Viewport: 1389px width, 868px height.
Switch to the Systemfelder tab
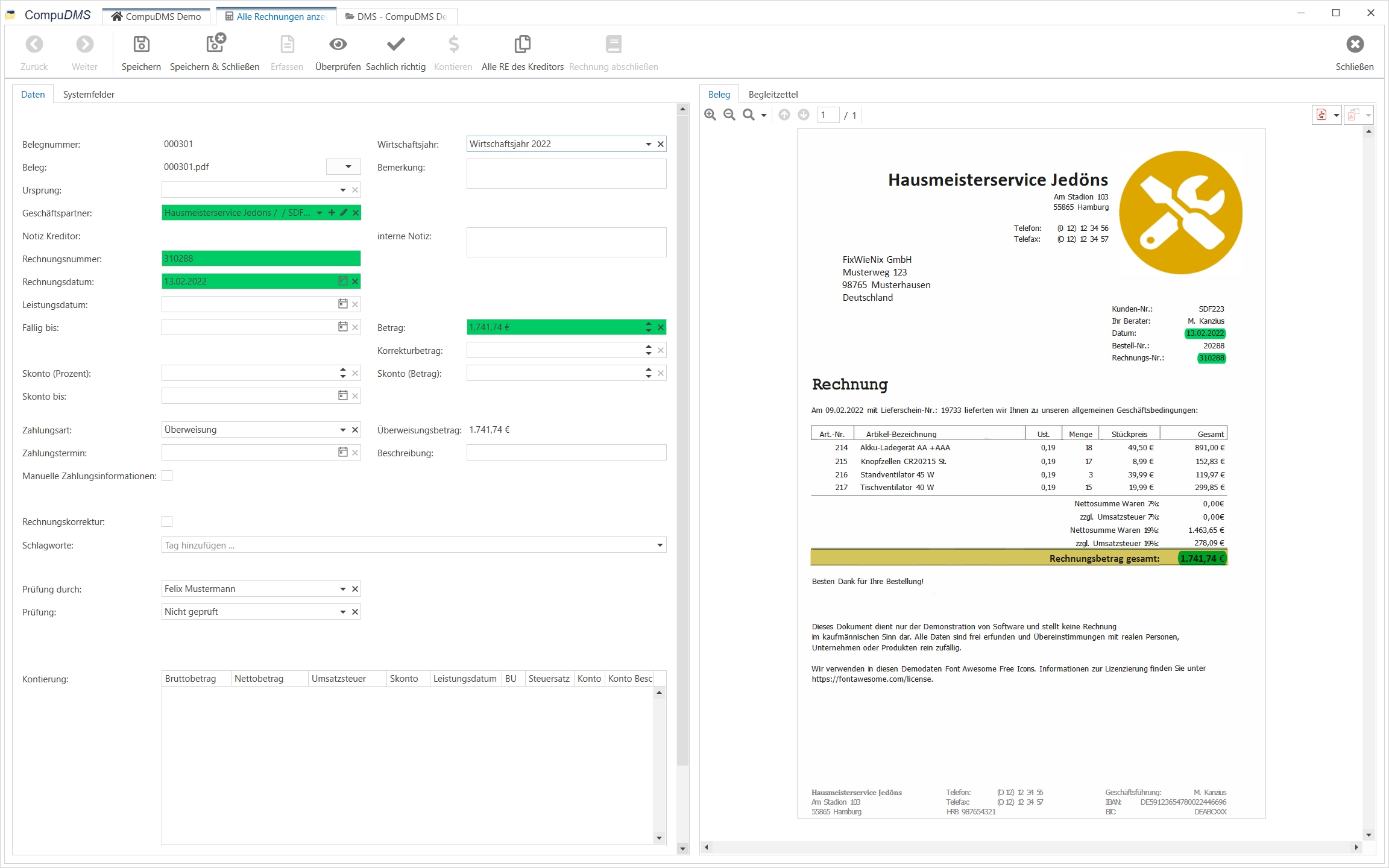(x=89, y=95)
